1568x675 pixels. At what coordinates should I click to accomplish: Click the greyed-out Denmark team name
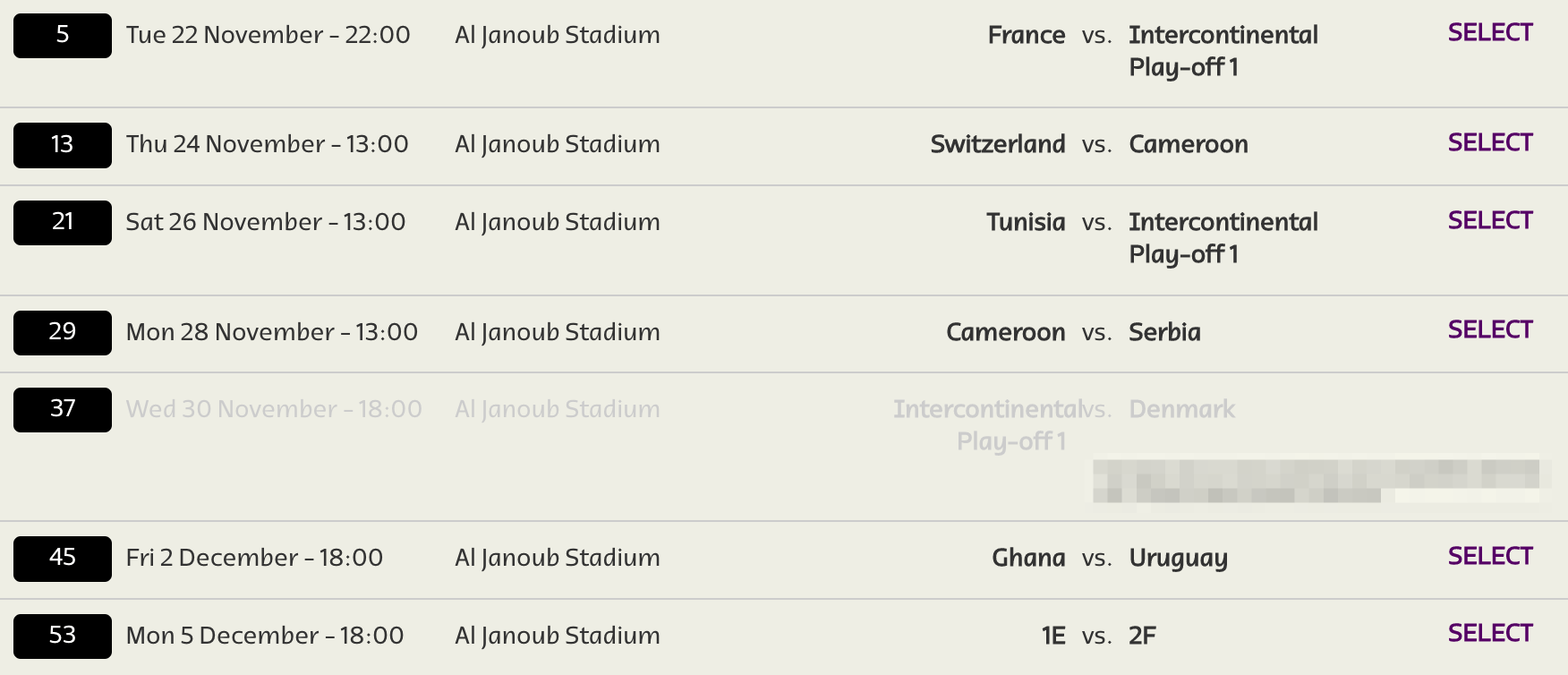(x=1181, y=409)
